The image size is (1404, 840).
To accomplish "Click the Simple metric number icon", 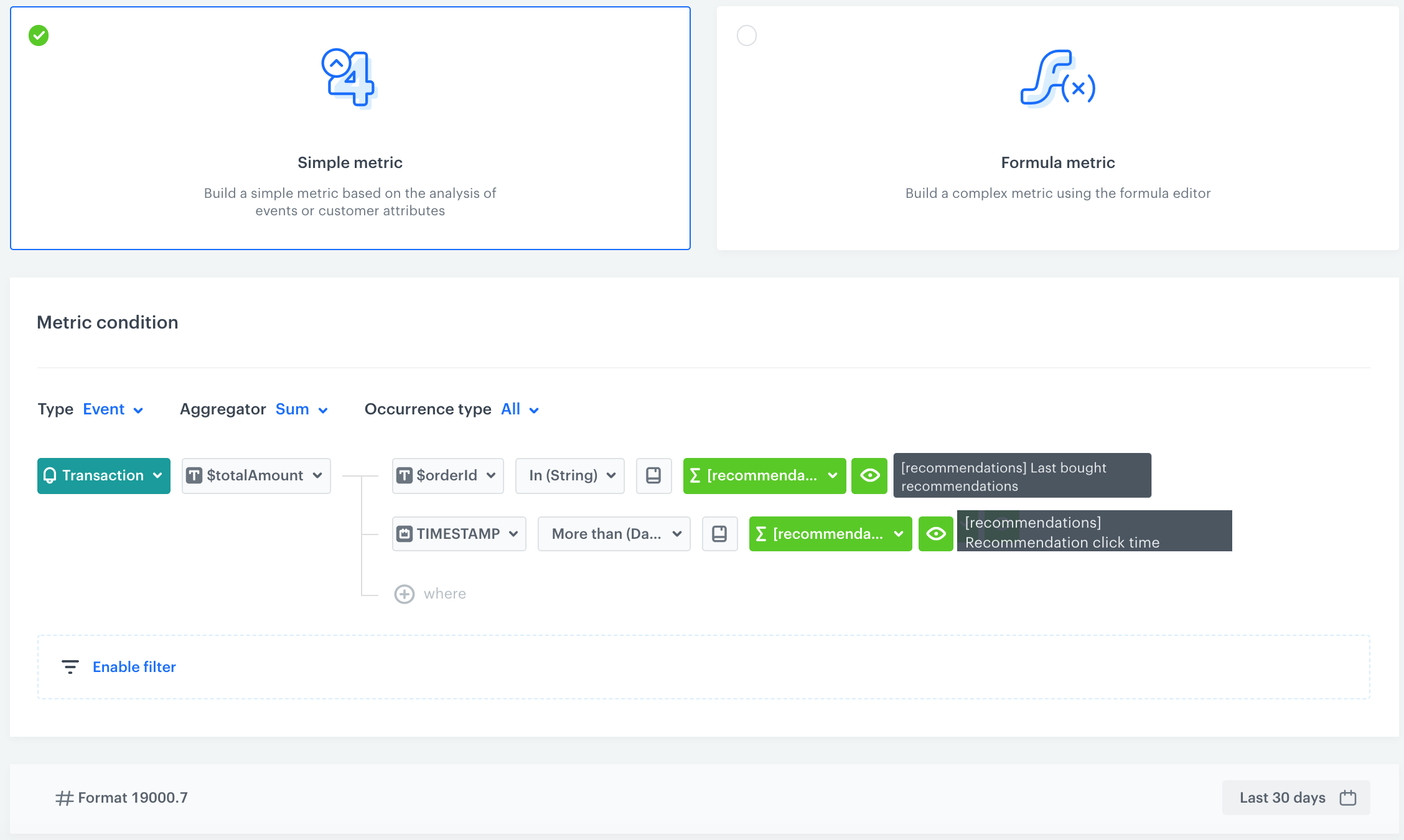I will click(x=349, y=78).
